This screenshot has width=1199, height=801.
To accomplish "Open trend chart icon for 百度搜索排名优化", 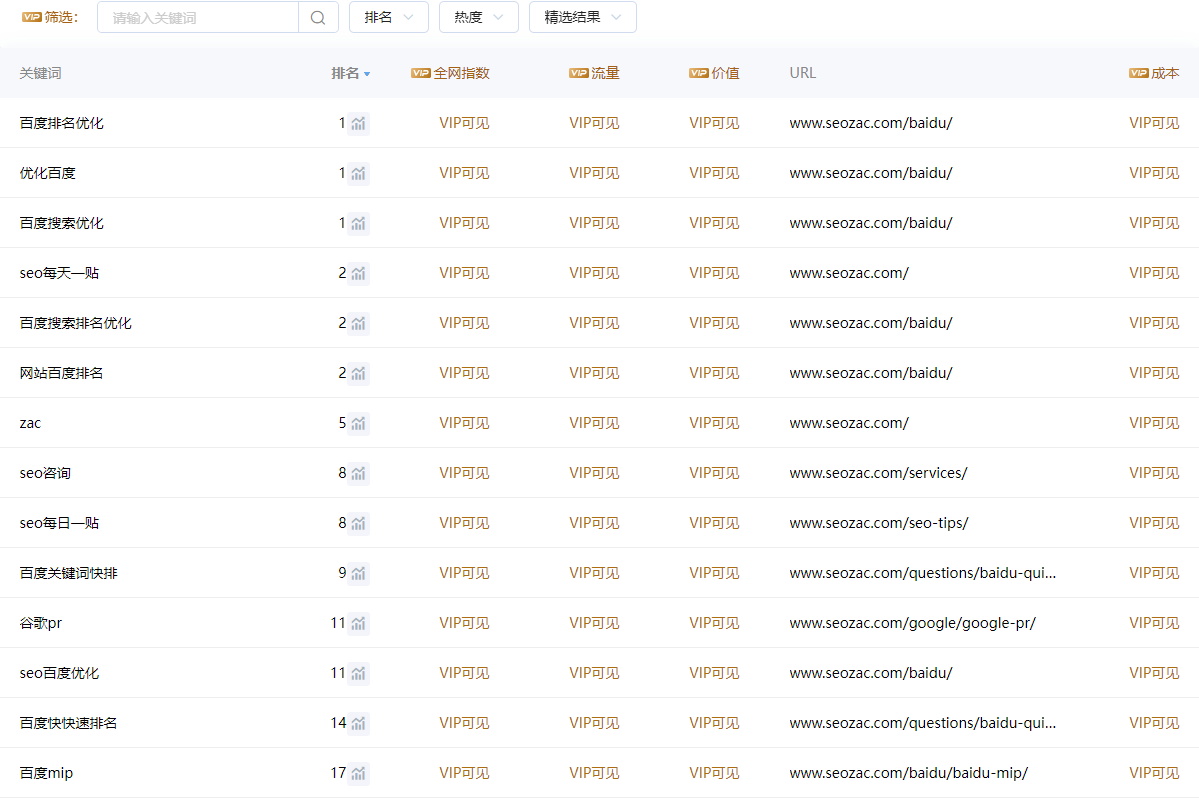I will pyautogui.click(x=358, y=323).
